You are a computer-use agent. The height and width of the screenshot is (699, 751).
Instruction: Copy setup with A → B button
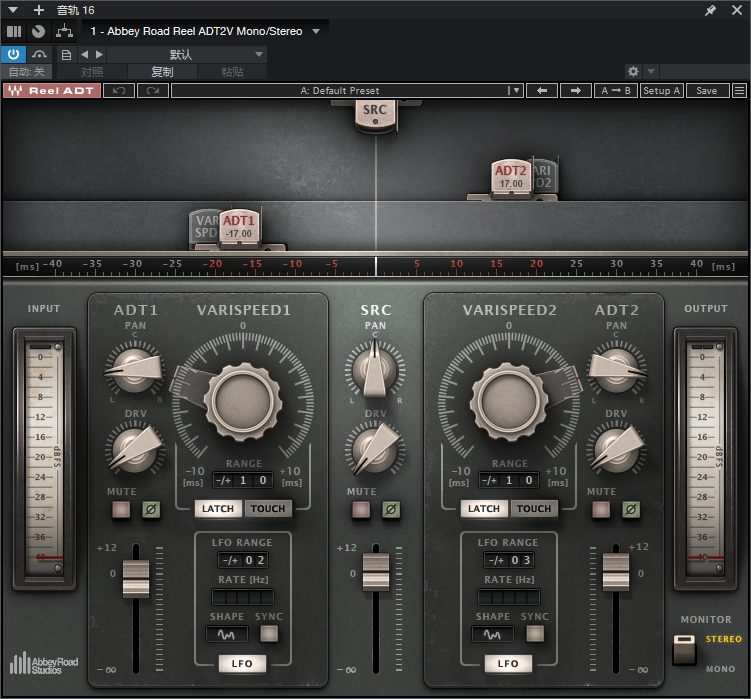click(x=616, y=91)
